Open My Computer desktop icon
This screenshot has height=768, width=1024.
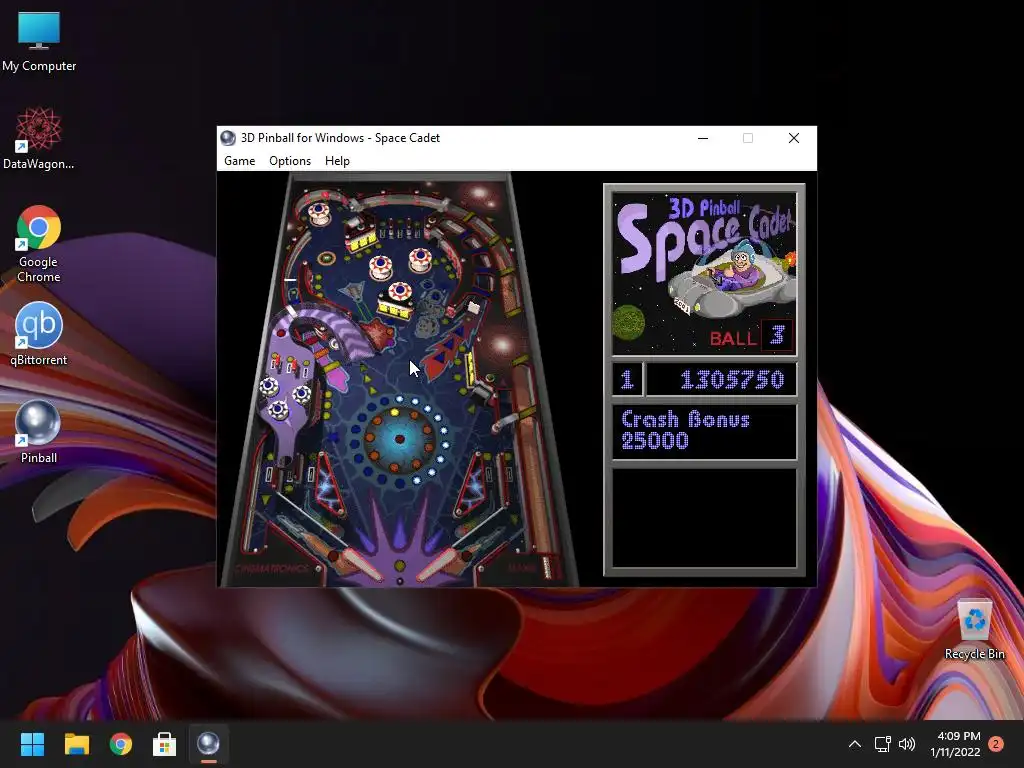[x=39, y=40]
